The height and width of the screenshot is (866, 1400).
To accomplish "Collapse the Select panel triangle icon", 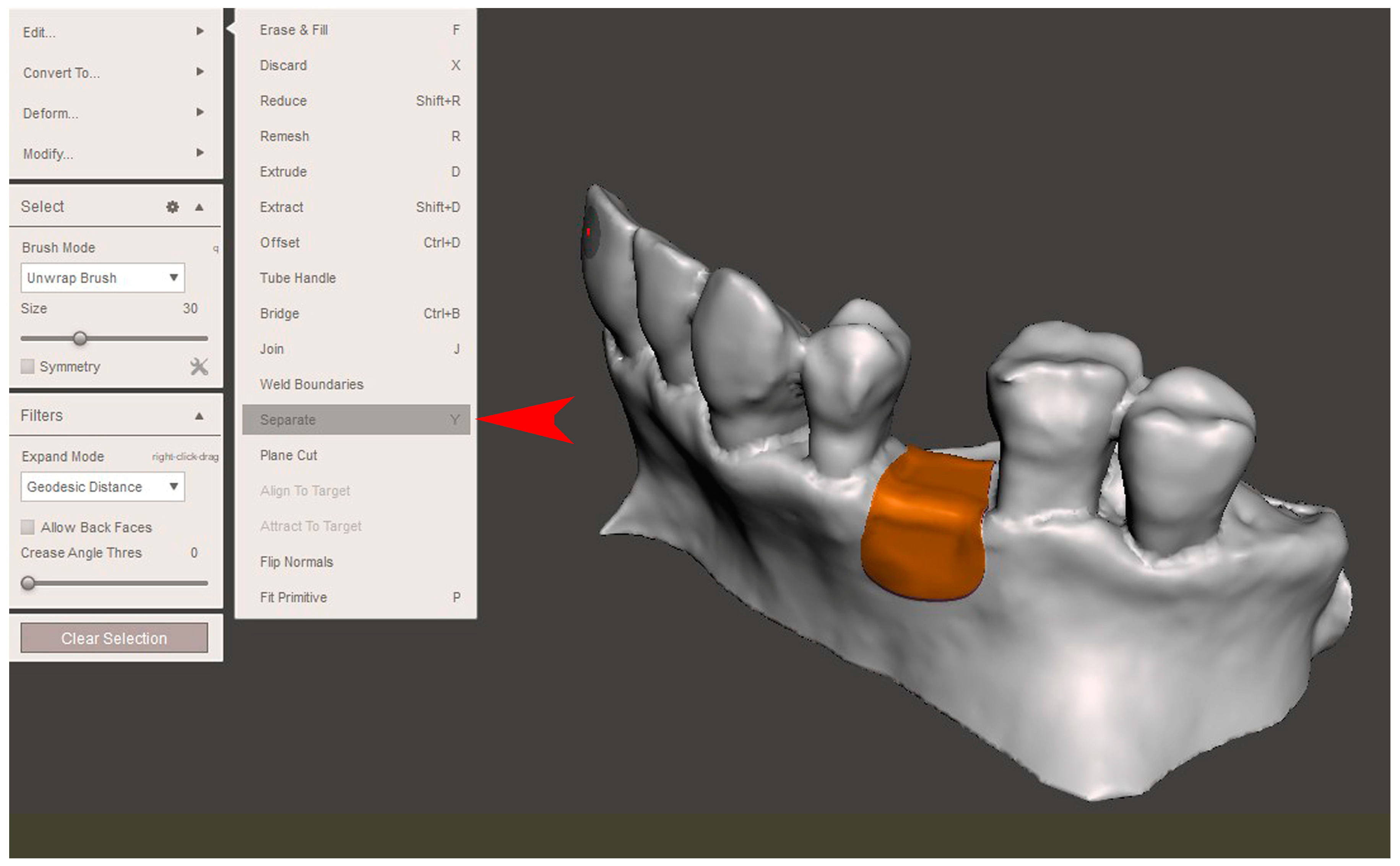I will [x=199, y=207].
